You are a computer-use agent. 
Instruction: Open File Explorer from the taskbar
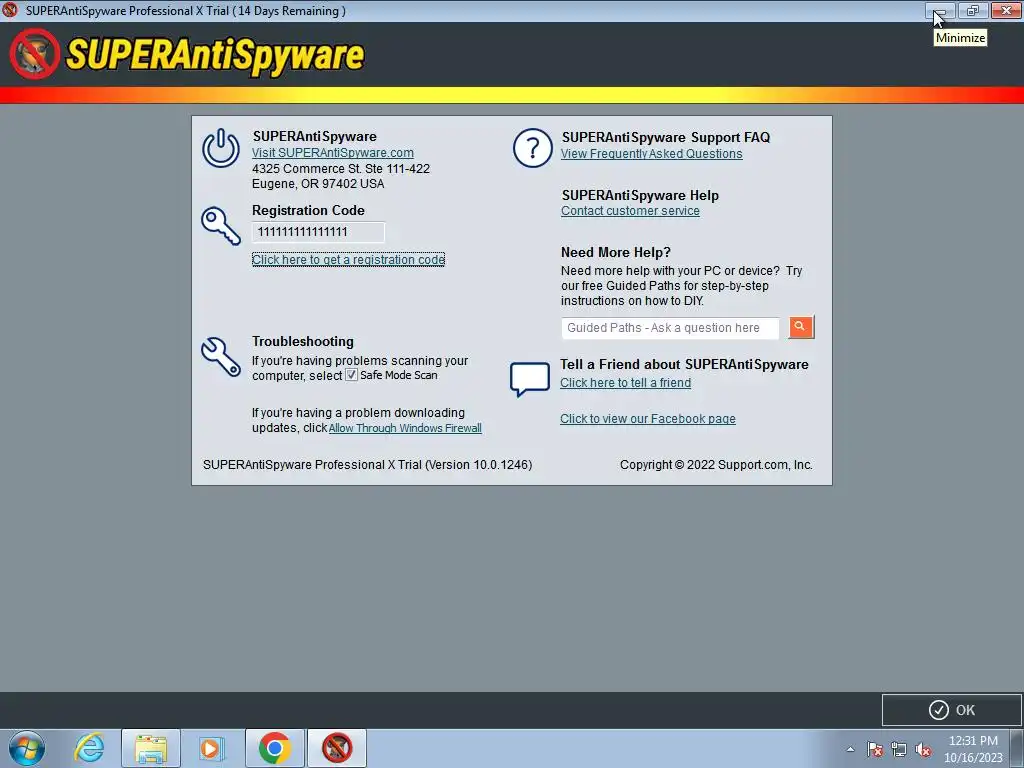pyautogui.click(x=151, y=748)
